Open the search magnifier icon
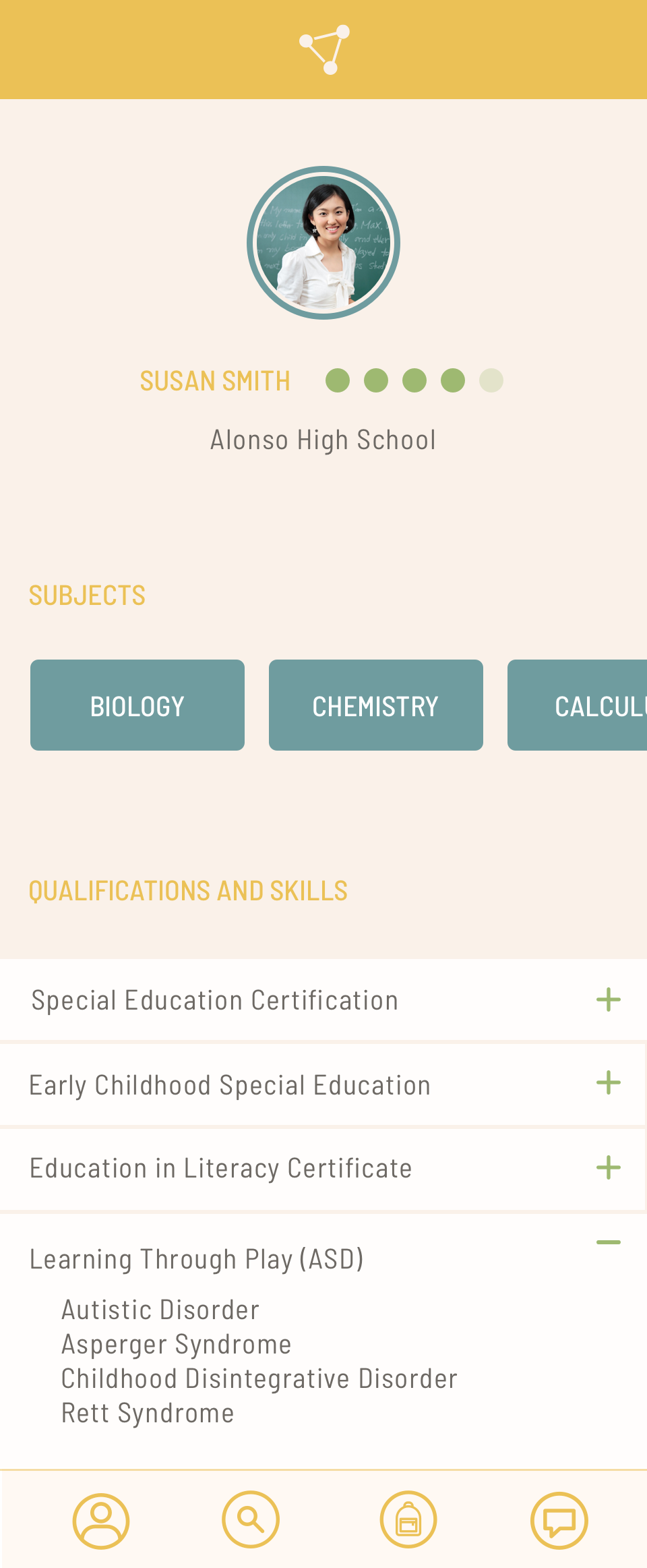 click(251, 1519)
